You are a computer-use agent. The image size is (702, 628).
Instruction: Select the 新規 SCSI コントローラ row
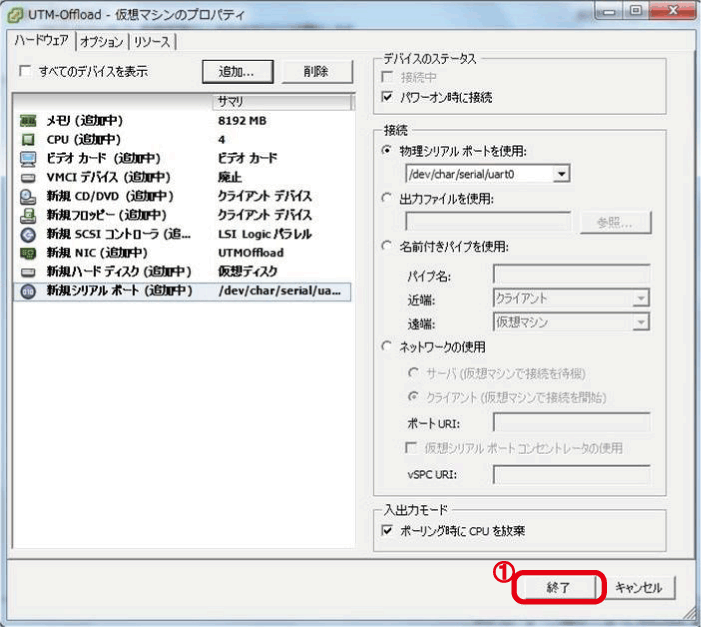coord(183,234)
